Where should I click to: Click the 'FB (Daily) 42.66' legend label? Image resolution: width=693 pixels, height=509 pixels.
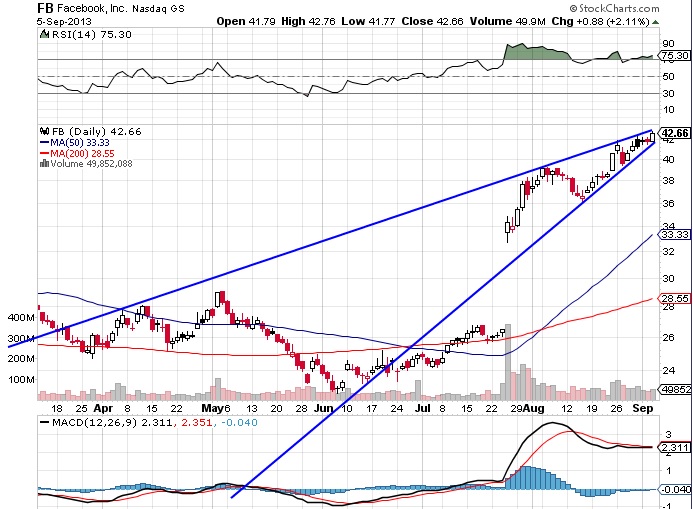pos(97,132)
